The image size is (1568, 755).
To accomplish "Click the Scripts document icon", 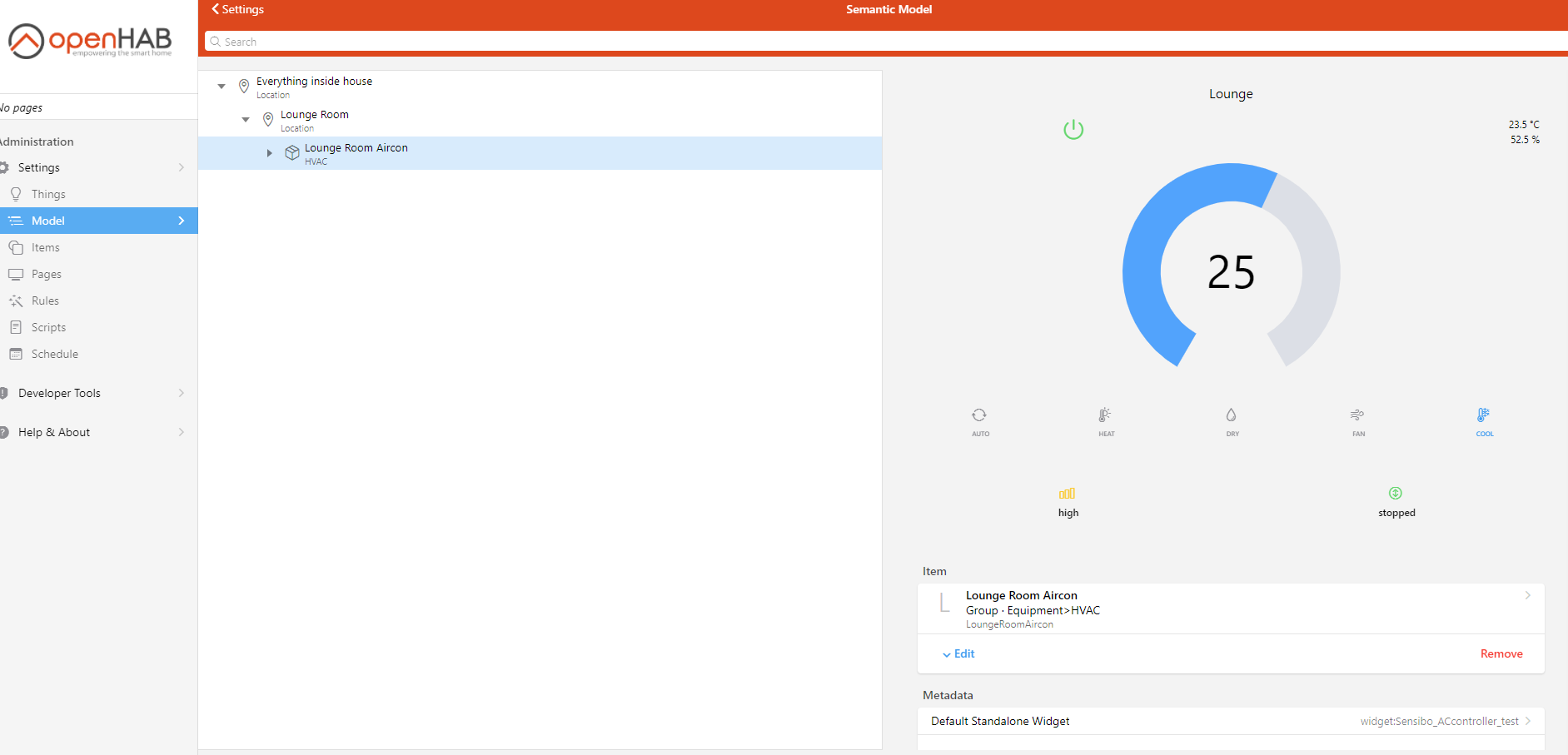I will coord(16,327).
